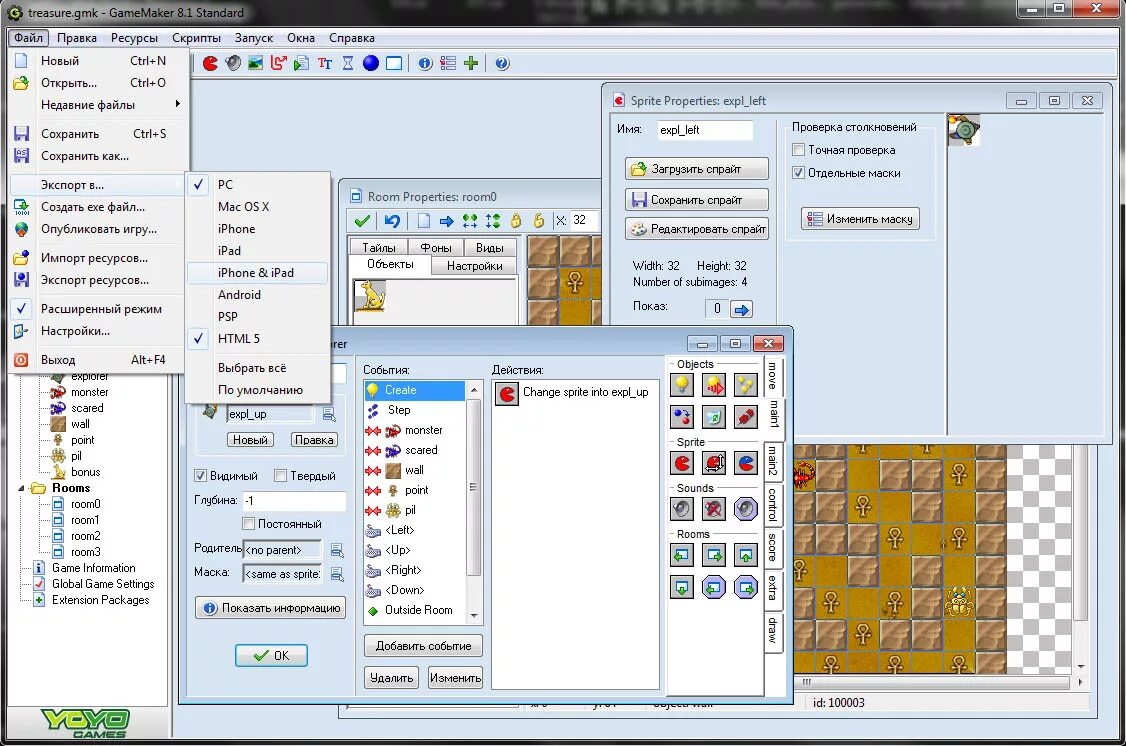The height and width of the screenshot is (746, 1126).
Task: Click the green checkmark in Room Properties toolbar
Action: pos(362,221)
